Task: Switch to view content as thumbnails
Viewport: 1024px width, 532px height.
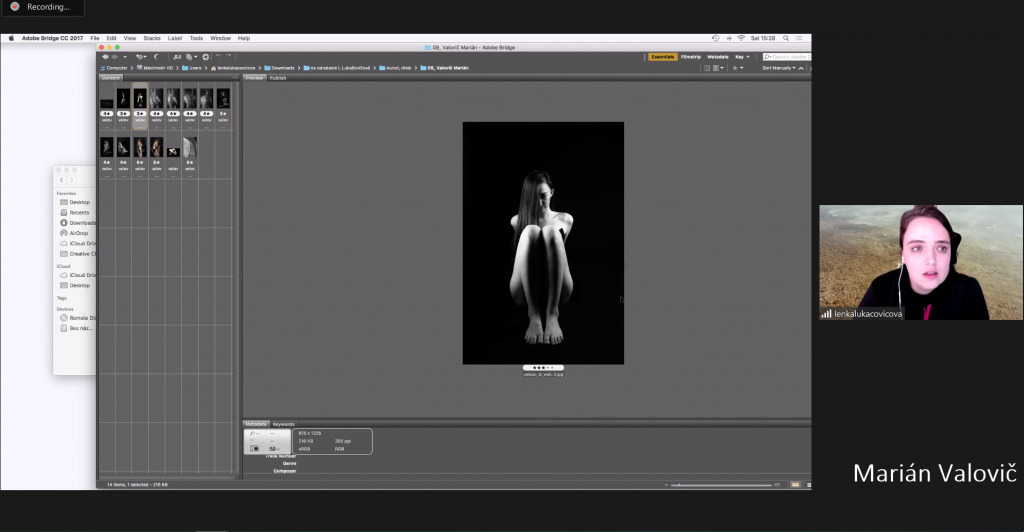Action: click(795, 485)
